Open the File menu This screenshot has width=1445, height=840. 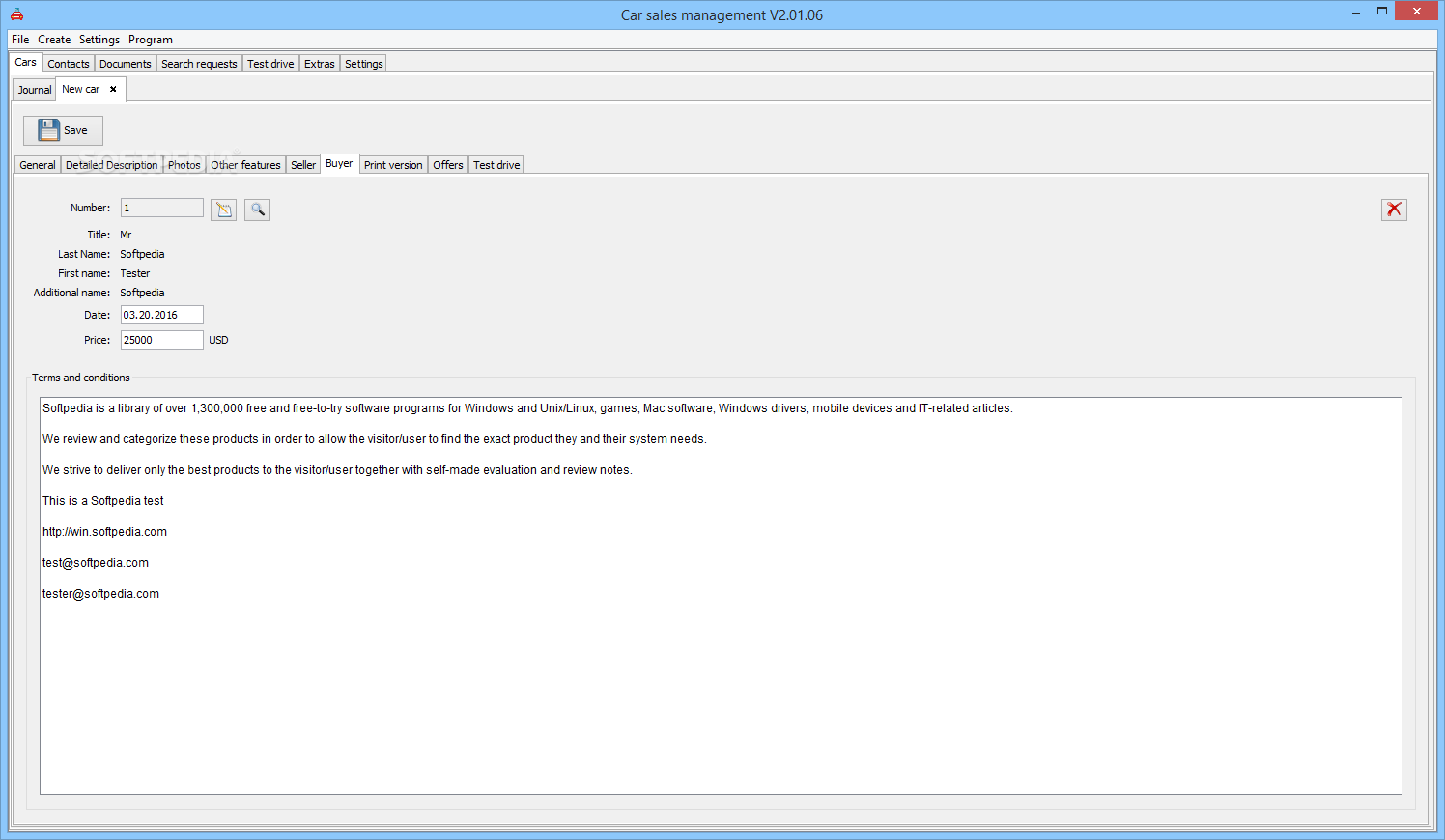(x=20, y=40)
